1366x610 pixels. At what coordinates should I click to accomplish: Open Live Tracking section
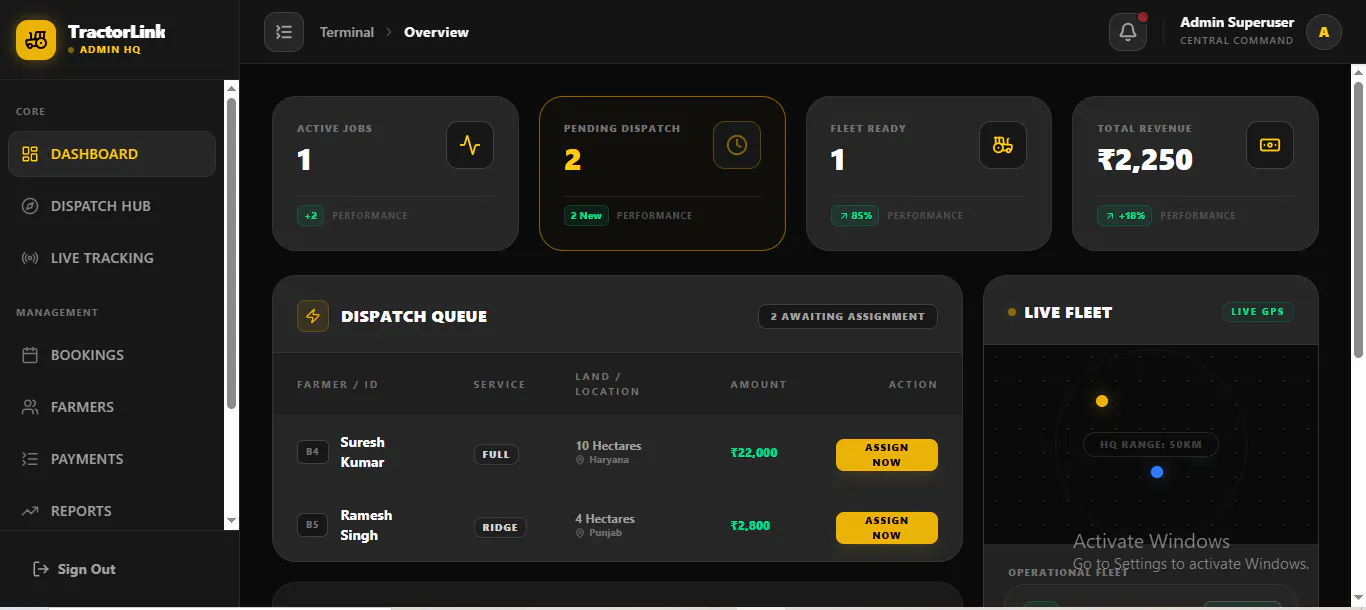click(112, 258)
